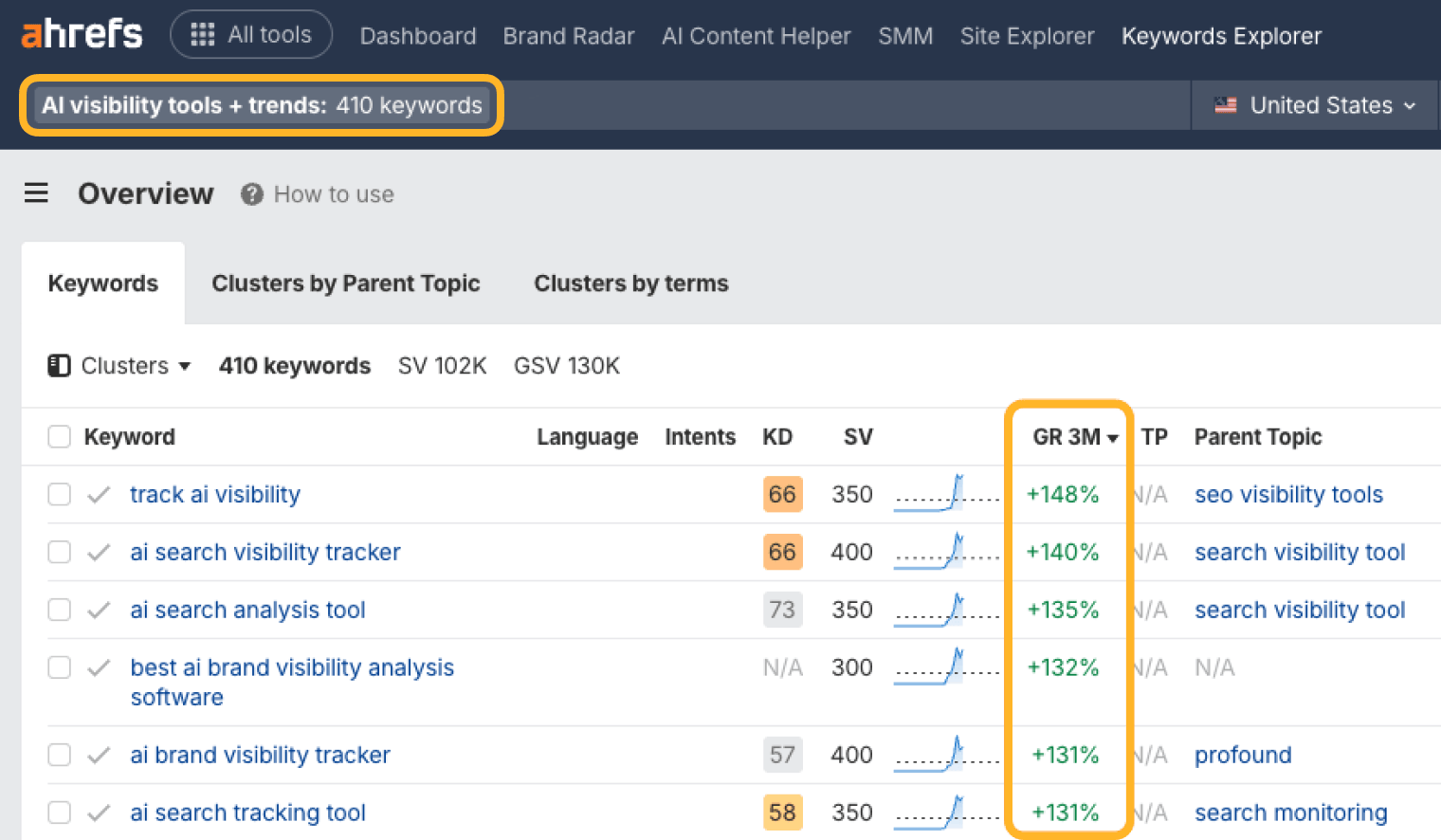The height and width of the screenshot is (840, 1441).
Task: Open the seo visibility tools parent topic
Action: [x=1288, y=495]
